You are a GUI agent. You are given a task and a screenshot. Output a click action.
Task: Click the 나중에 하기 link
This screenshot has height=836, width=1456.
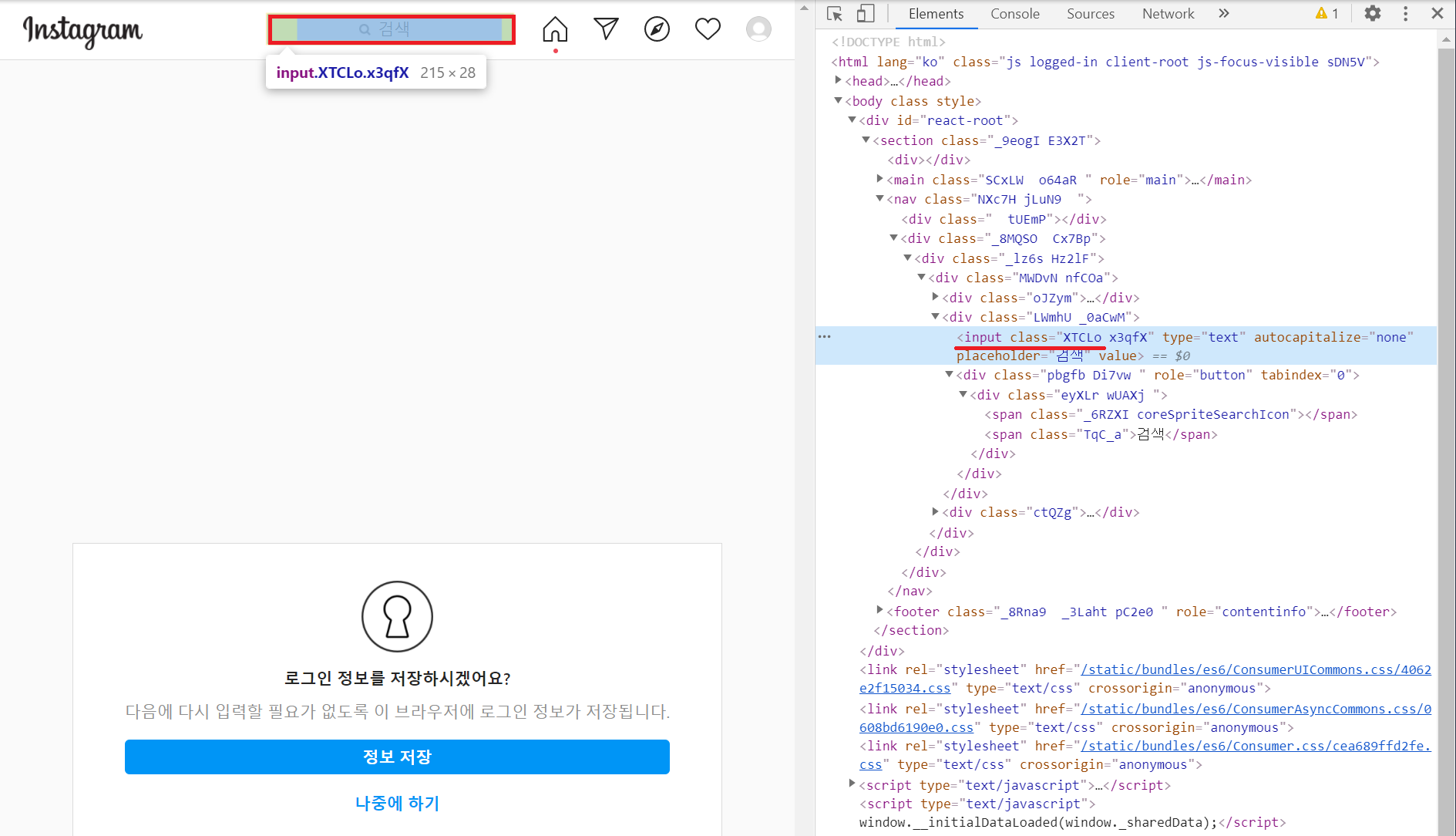(397, 803)
